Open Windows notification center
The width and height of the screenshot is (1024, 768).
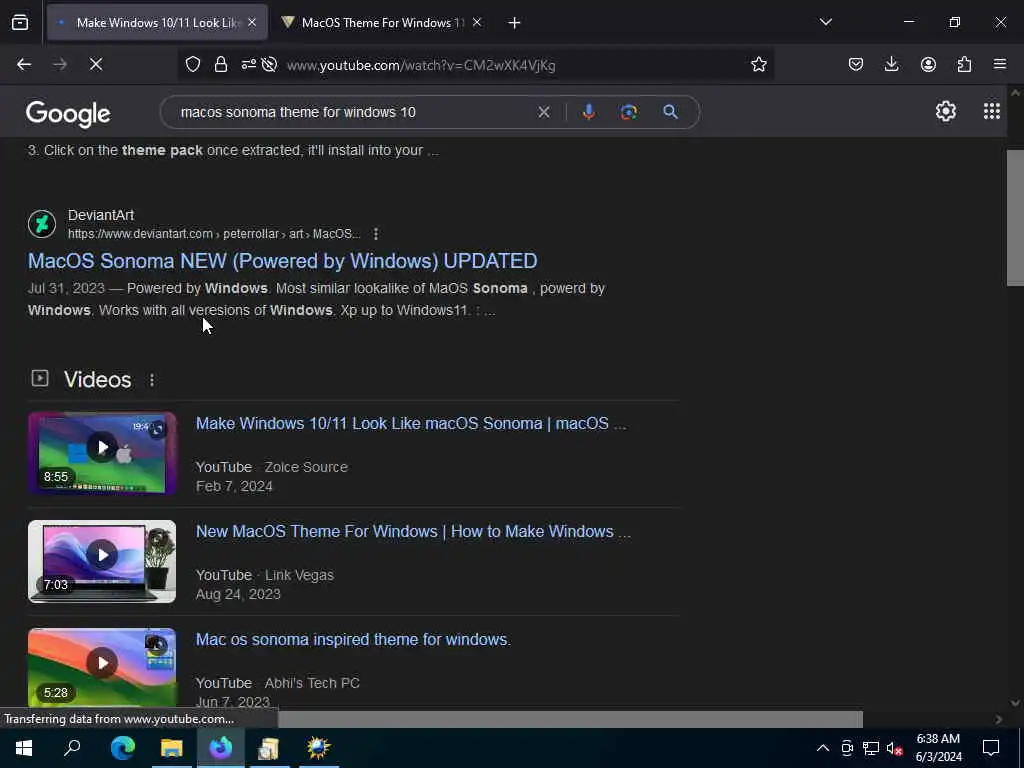991,748
